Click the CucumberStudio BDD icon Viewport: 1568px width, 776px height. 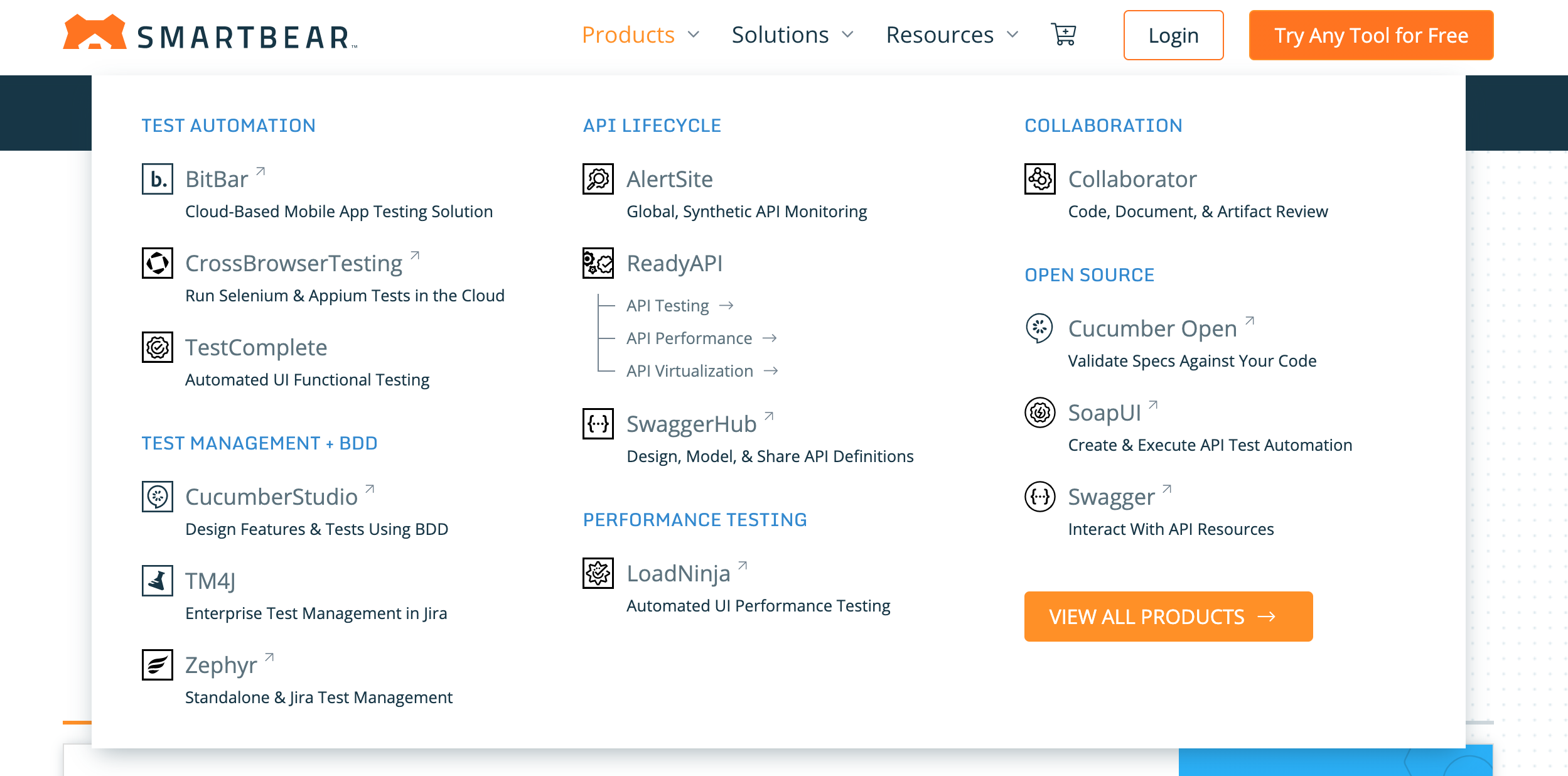click(158, 497)
